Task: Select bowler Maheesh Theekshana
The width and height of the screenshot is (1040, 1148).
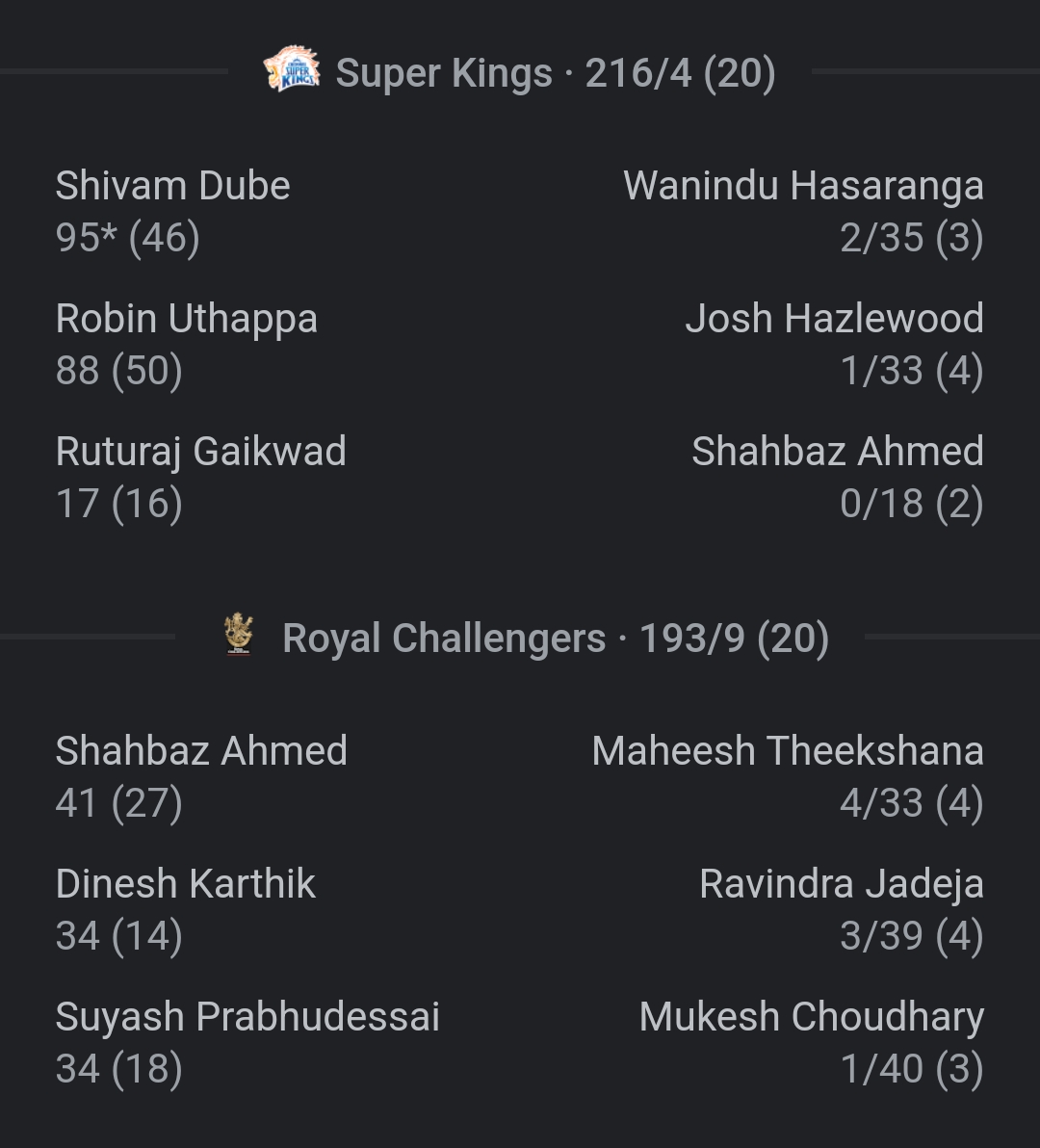Action: pyautogui.click(x=788, y=751)
